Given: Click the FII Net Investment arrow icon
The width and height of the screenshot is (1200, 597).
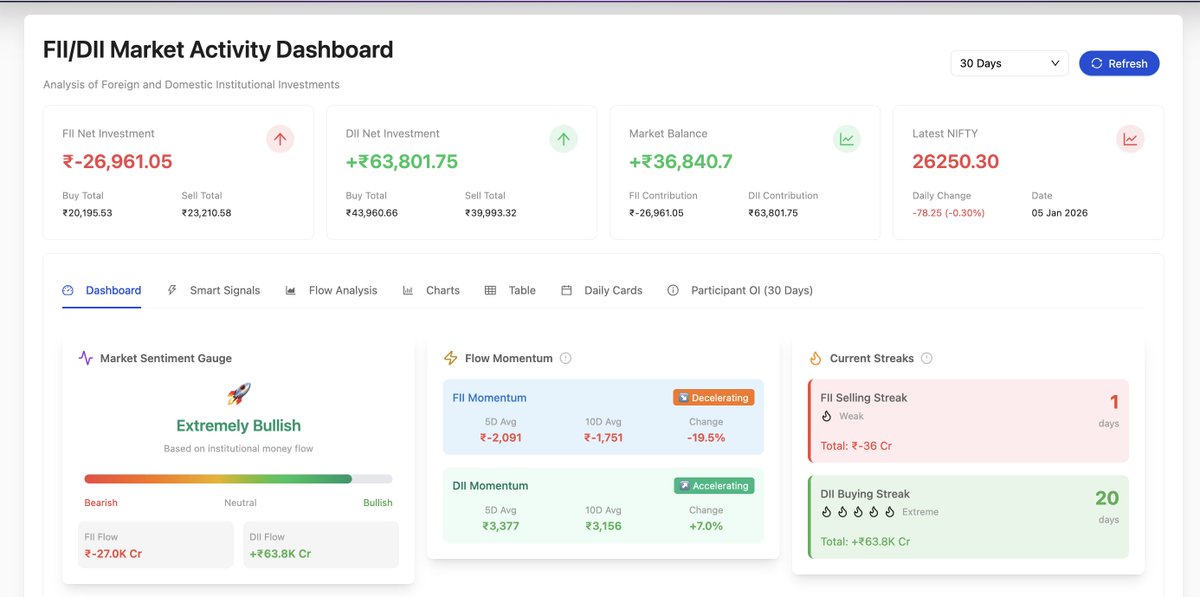Looking at the screenshot, I should [280, 139].
